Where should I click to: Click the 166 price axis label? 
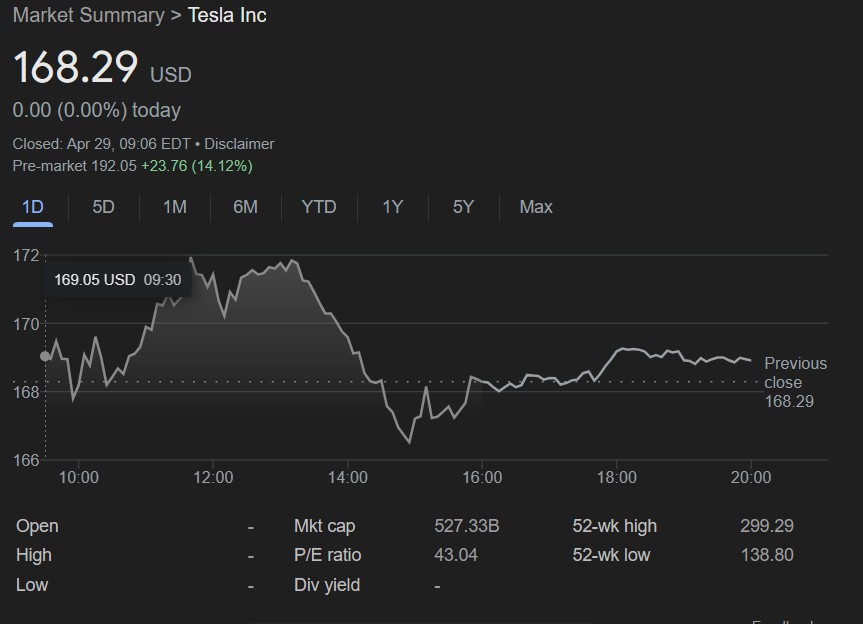click(x=26, y=460)
